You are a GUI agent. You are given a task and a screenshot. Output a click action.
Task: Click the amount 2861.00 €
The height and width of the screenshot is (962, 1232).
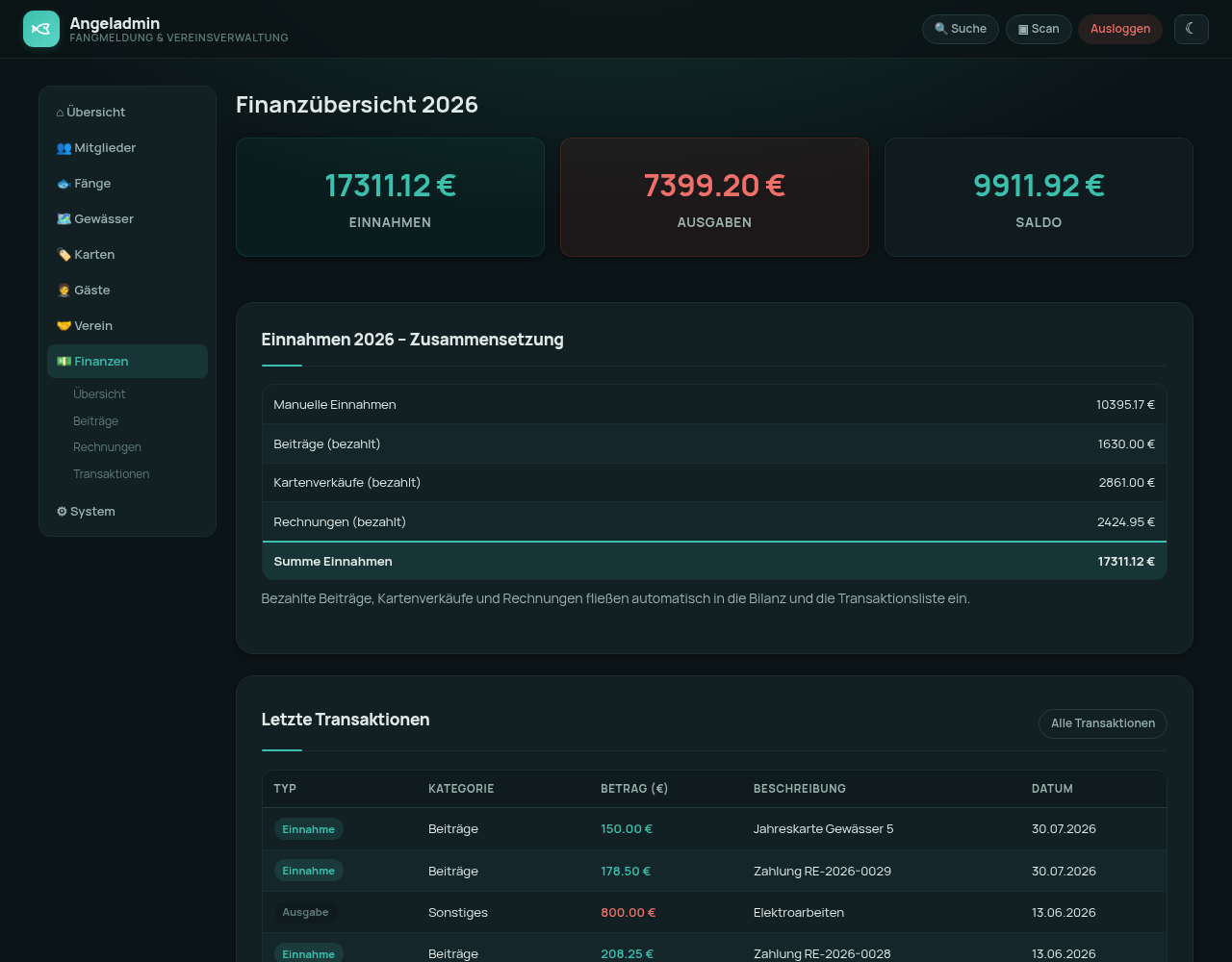pyautogui.click(x=1127, y=483)
